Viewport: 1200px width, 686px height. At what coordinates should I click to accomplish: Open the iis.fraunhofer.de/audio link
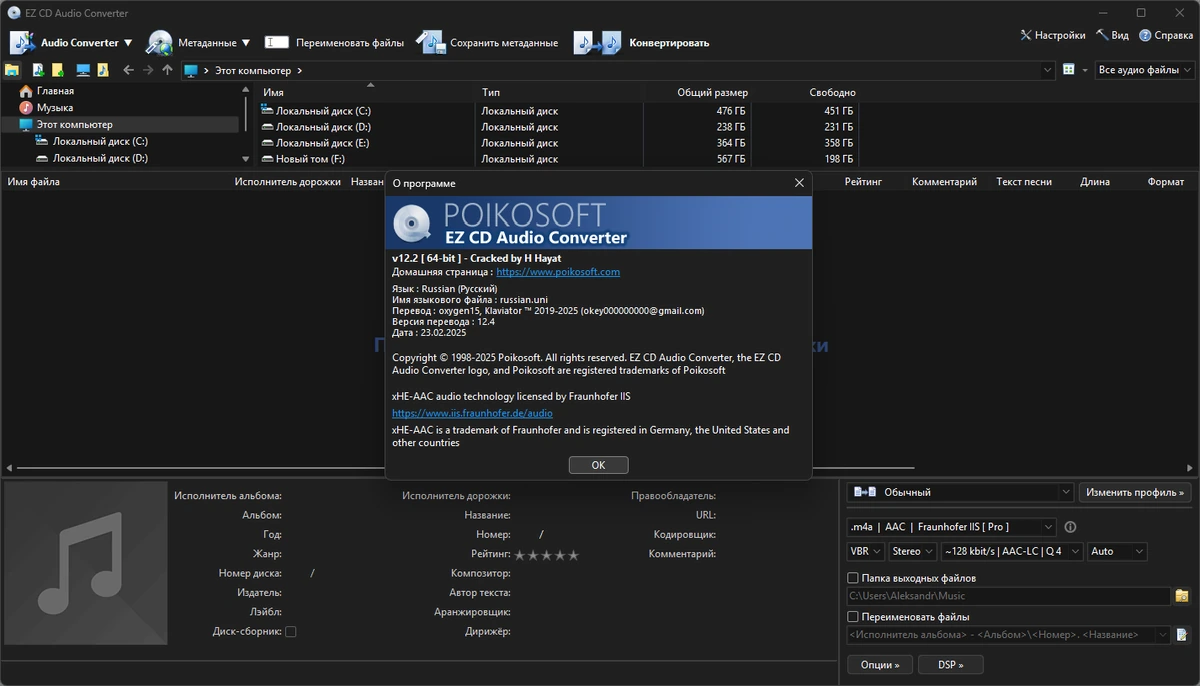472,413
